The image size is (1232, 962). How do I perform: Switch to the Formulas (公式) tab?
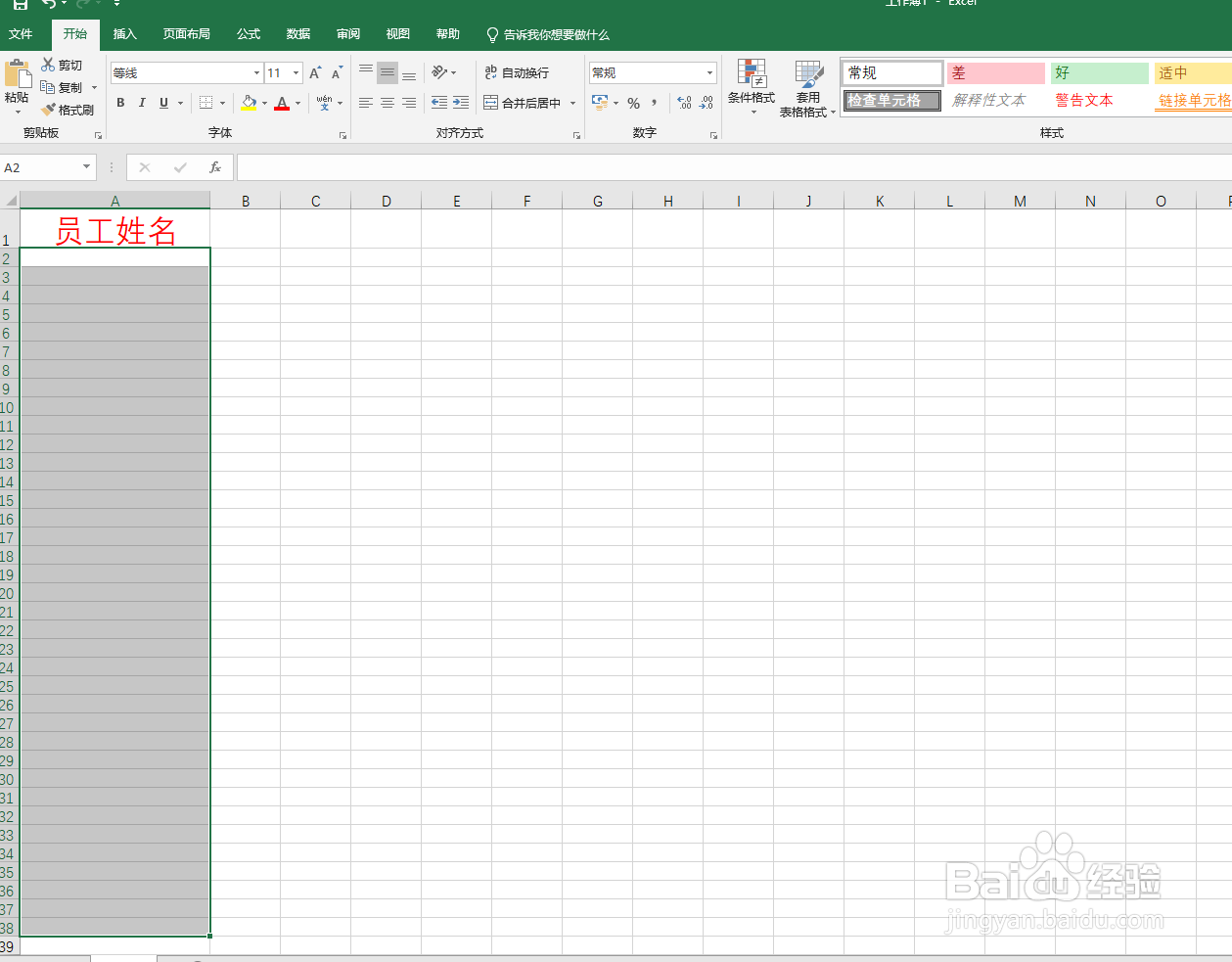click(249, 34)
